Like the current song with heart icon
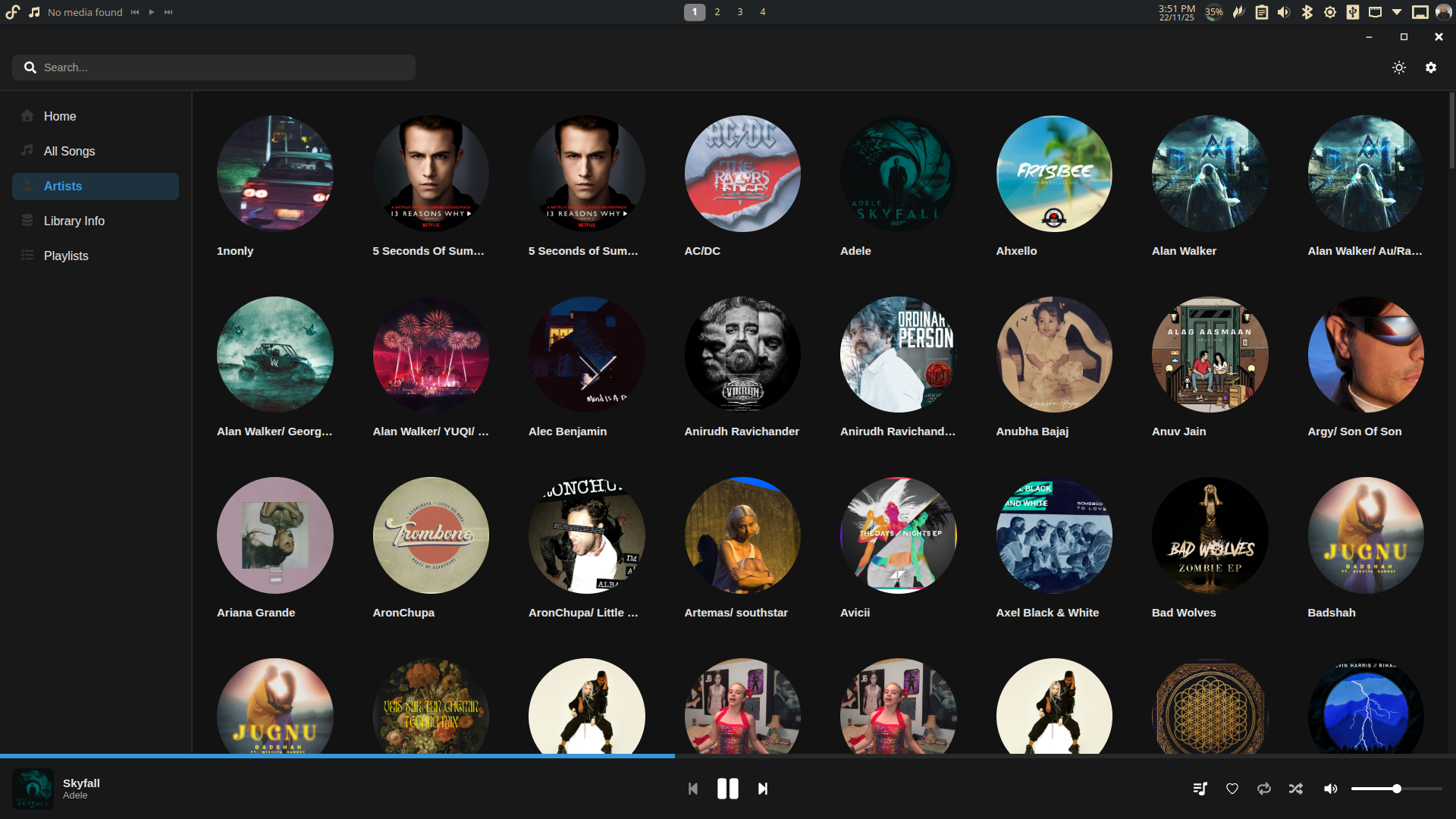Viewport: 1456px width, 819px height. coord(1232,789)
